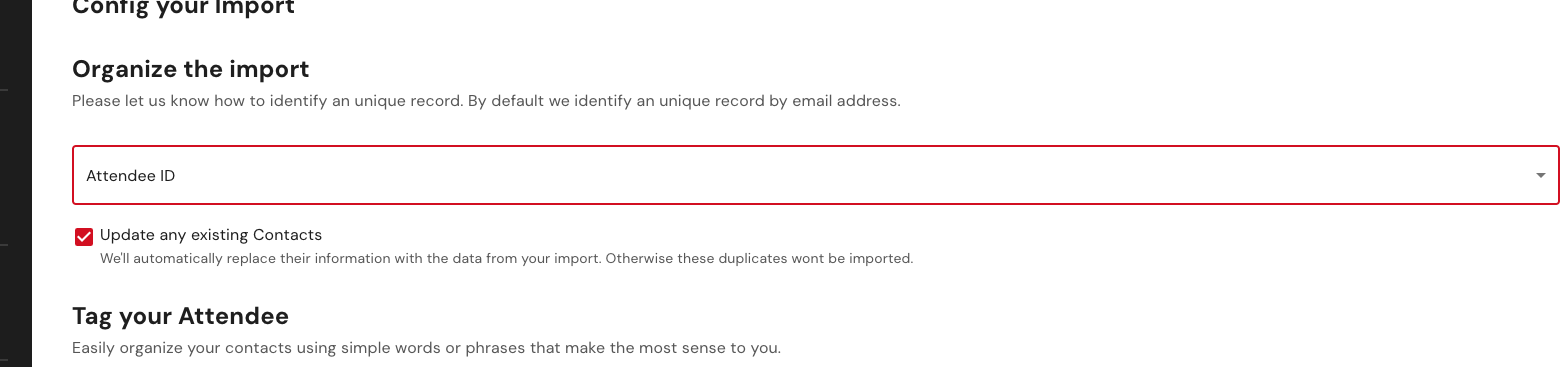1564x367 pixels.
Task: Open the Attendee ID dropdown arrow
Action: click(x=1540, y=176)
